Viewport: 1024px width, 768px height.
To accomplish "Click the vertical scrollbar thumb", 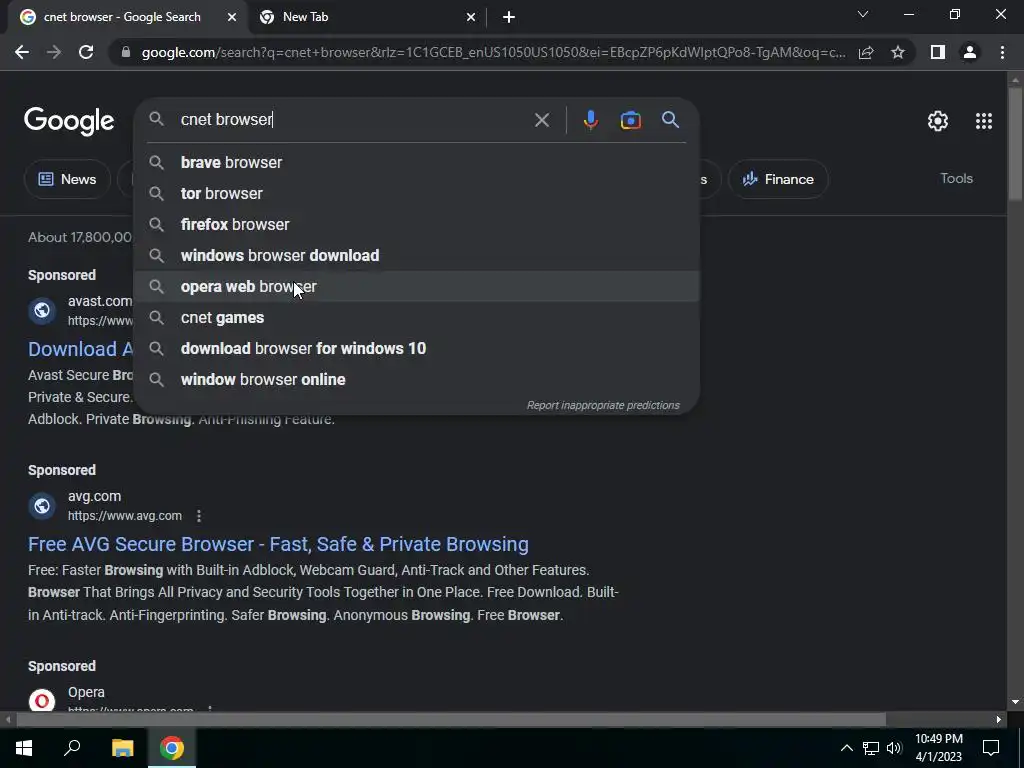I will pos(1015,144).
